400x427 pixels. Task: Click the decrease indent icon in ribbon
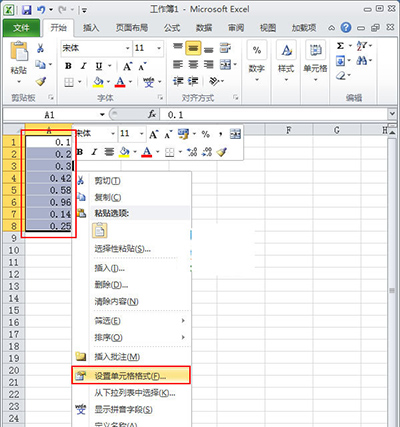tap(178, 81)
